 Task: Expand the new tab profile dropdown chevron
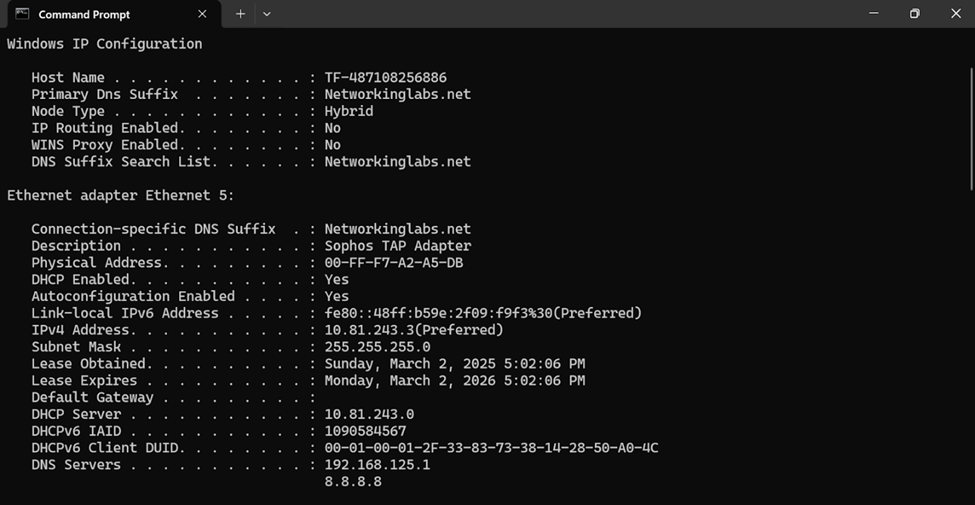(267, 14)
